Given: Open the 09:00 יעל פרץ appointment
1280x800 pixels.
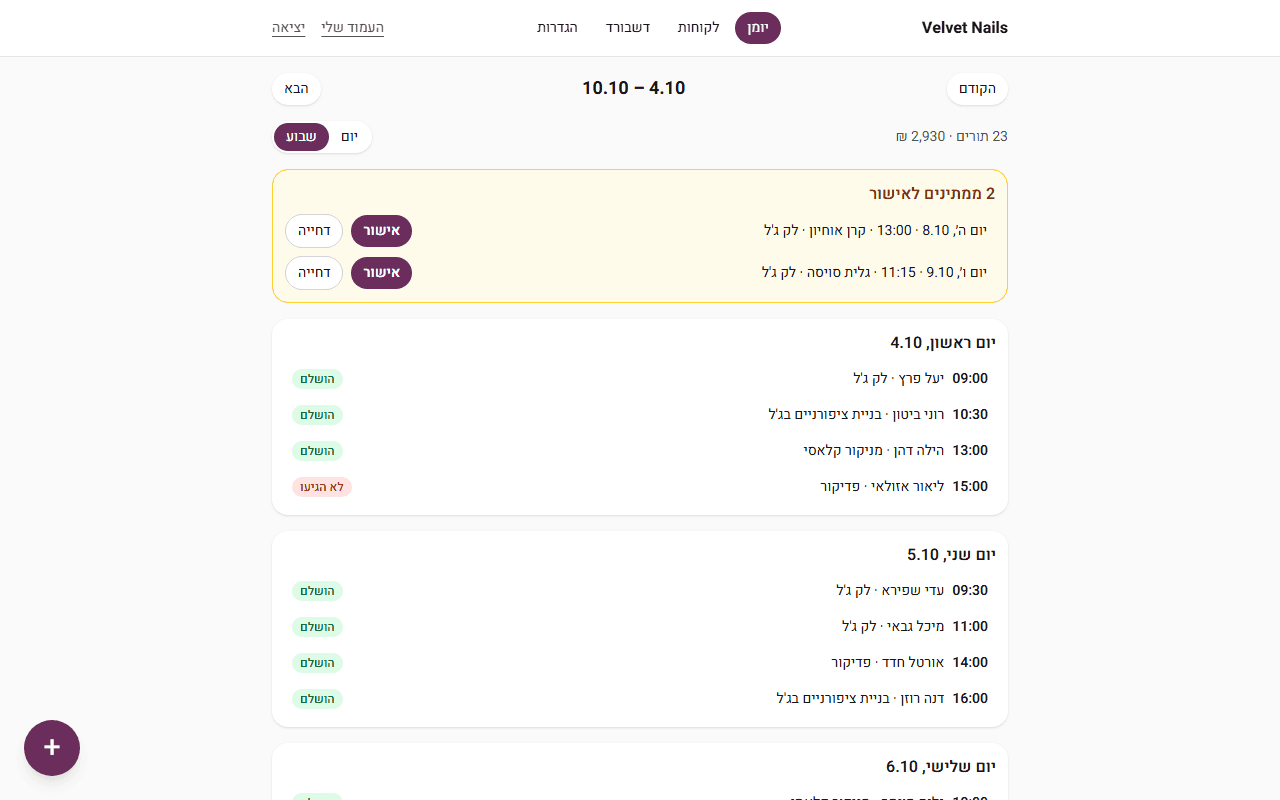Looking at the screenshot, I should coord(640,379).
